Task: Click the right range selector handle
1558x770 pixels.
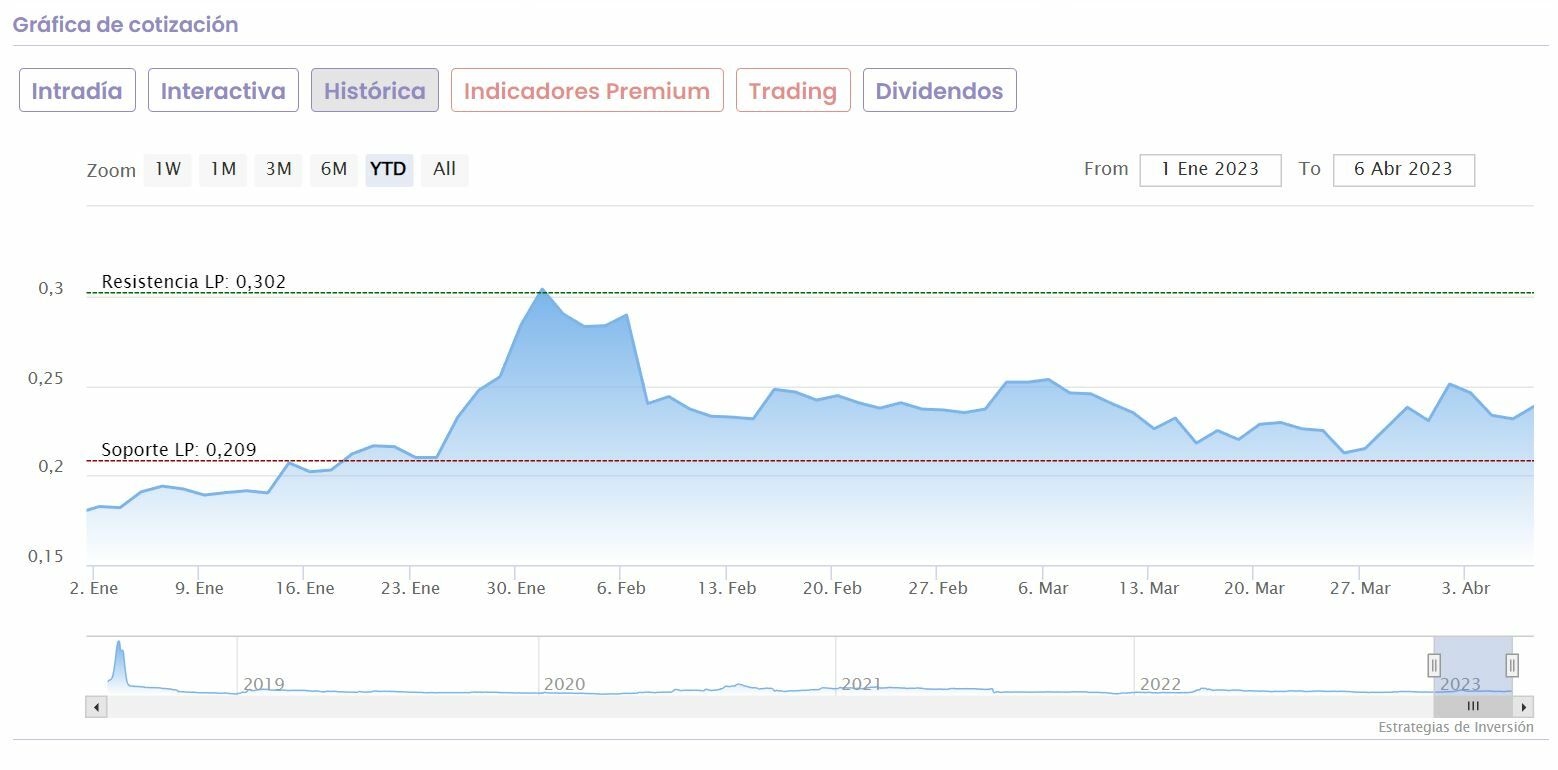Action: pos(1512,664)
